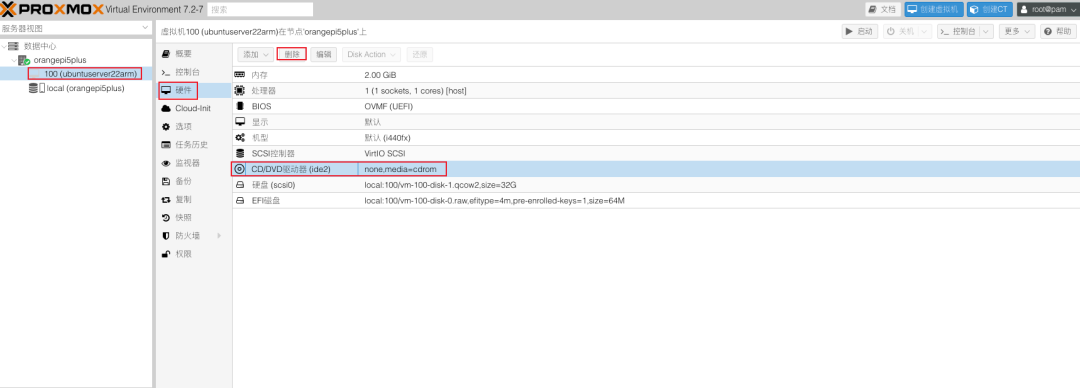
Task: Focus the 搜索 search field
Action: [260, 10]
